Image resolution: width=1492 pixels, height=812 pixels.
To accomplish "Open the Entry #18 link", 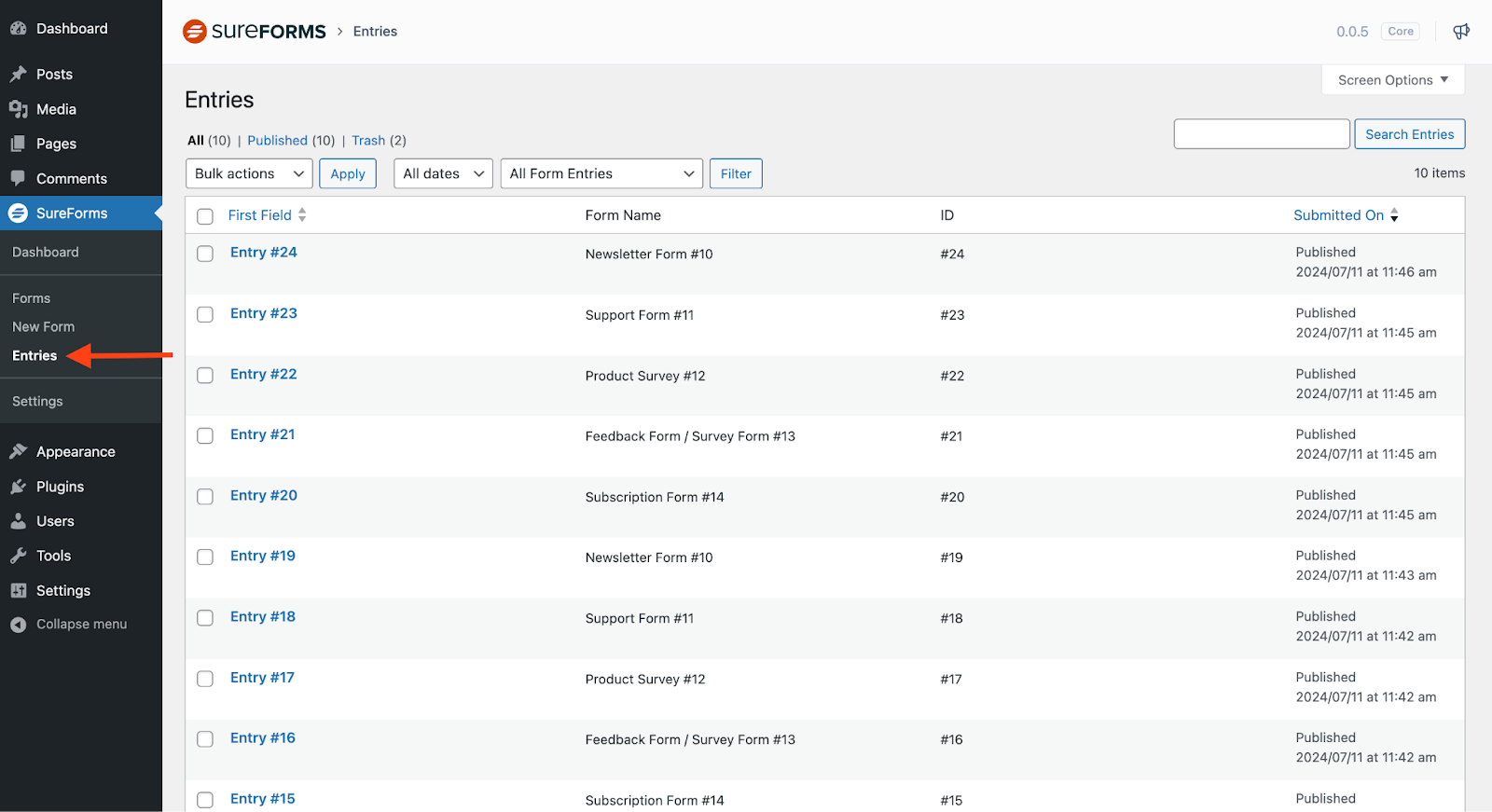I will pyautogui.click(x=263, y=616).
